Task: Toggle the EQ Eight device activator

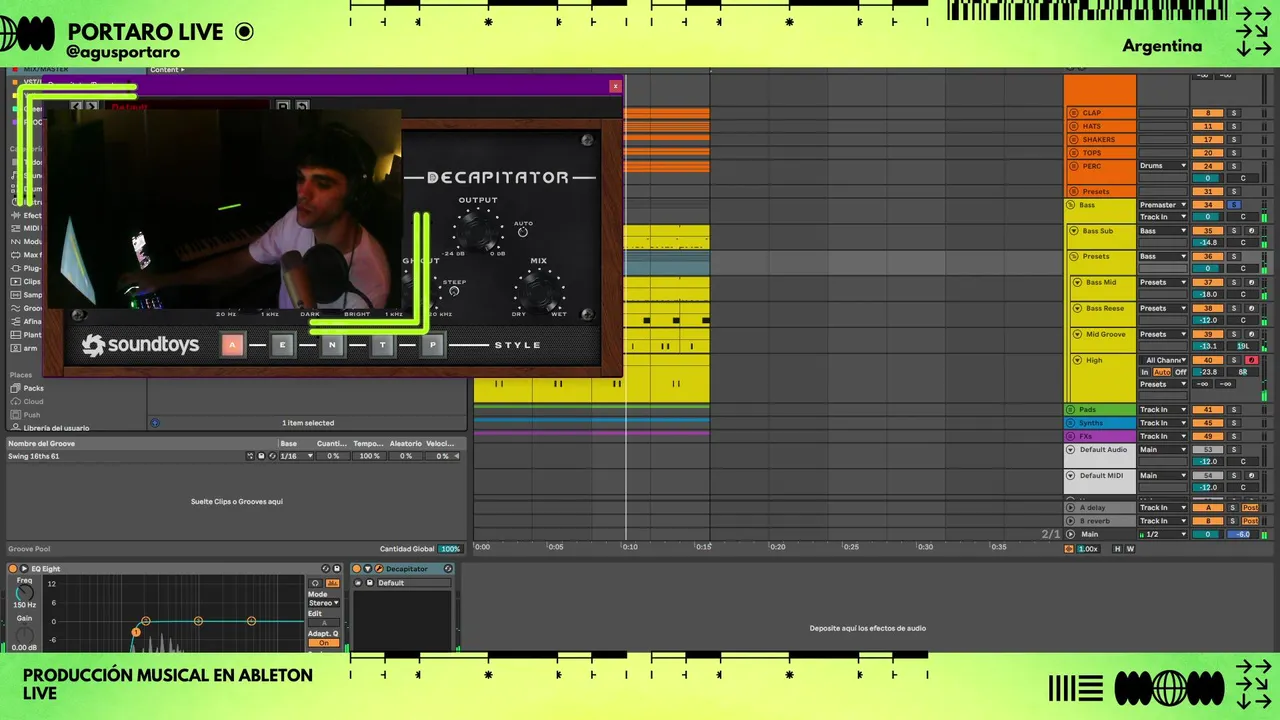Action: click(x=13, y=569)
